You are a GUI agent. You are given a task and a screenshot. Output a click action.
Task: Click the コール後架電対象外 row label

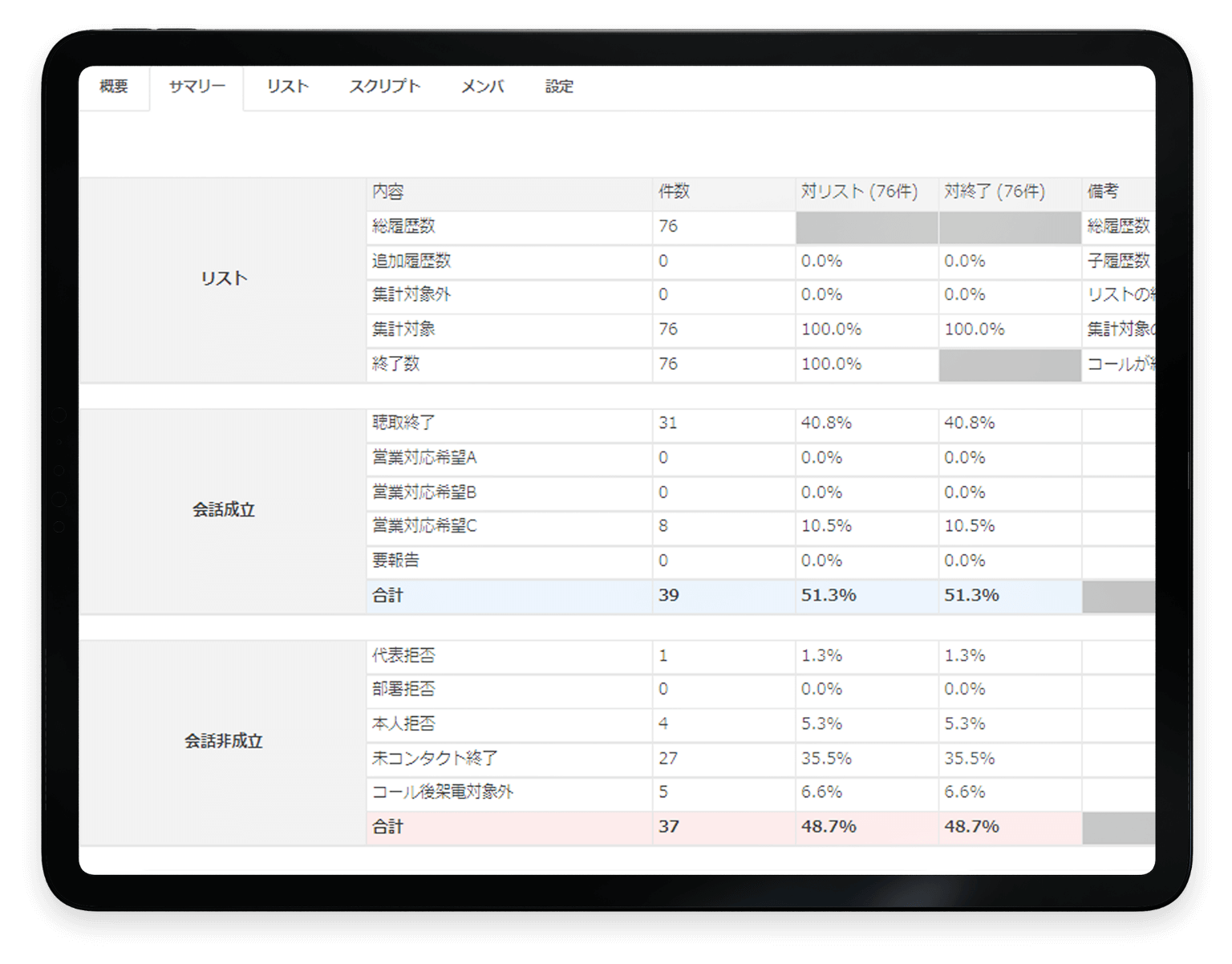tap(442, 792)
